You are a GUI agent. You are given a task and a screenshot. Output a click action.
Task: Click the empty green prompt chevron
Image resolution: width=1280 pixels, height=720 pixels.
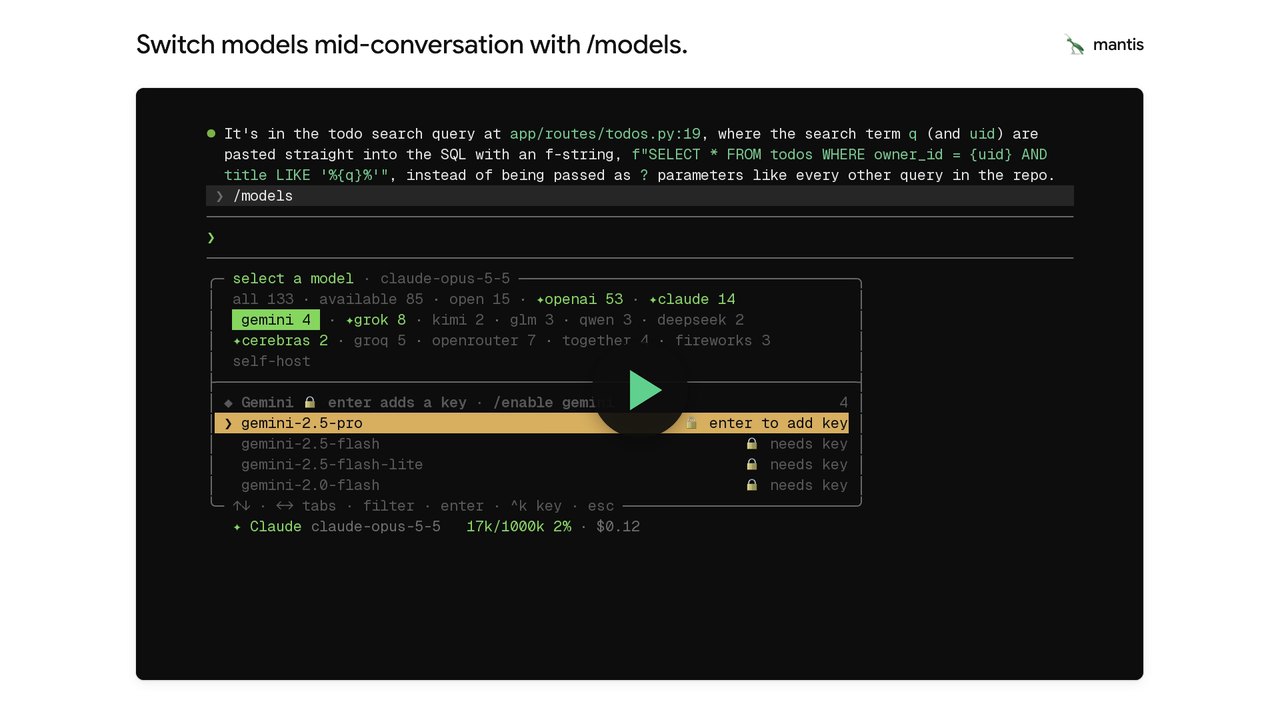pos(211,238)
